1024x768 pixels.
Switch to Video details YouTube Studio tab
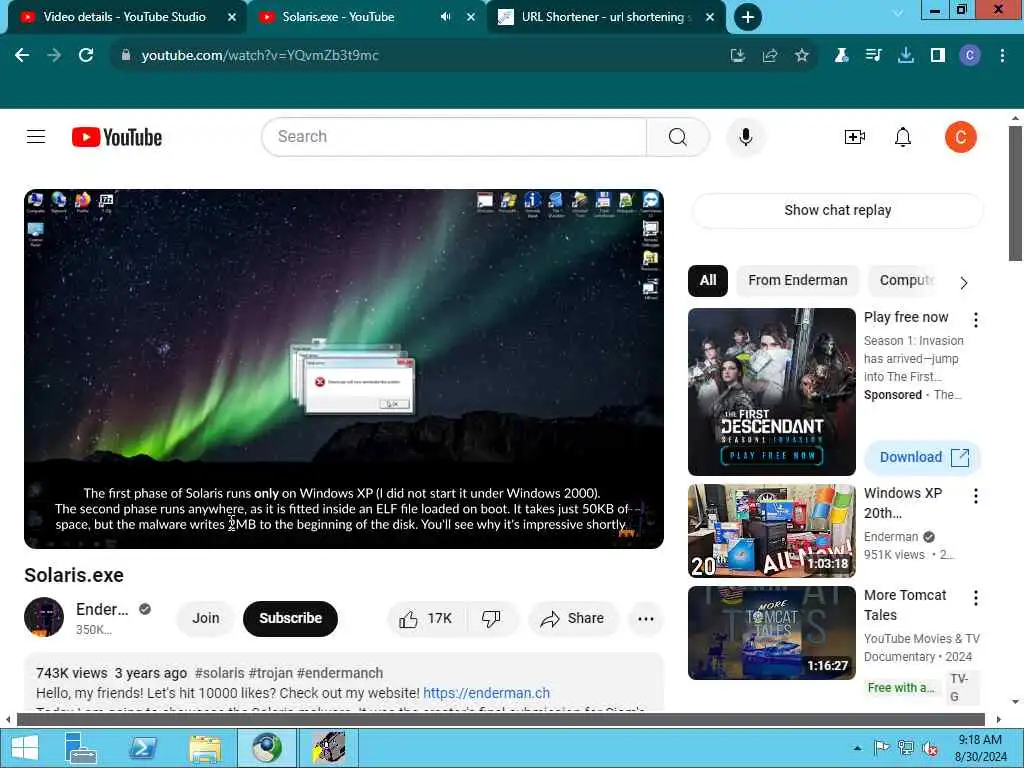pos(124,17)
